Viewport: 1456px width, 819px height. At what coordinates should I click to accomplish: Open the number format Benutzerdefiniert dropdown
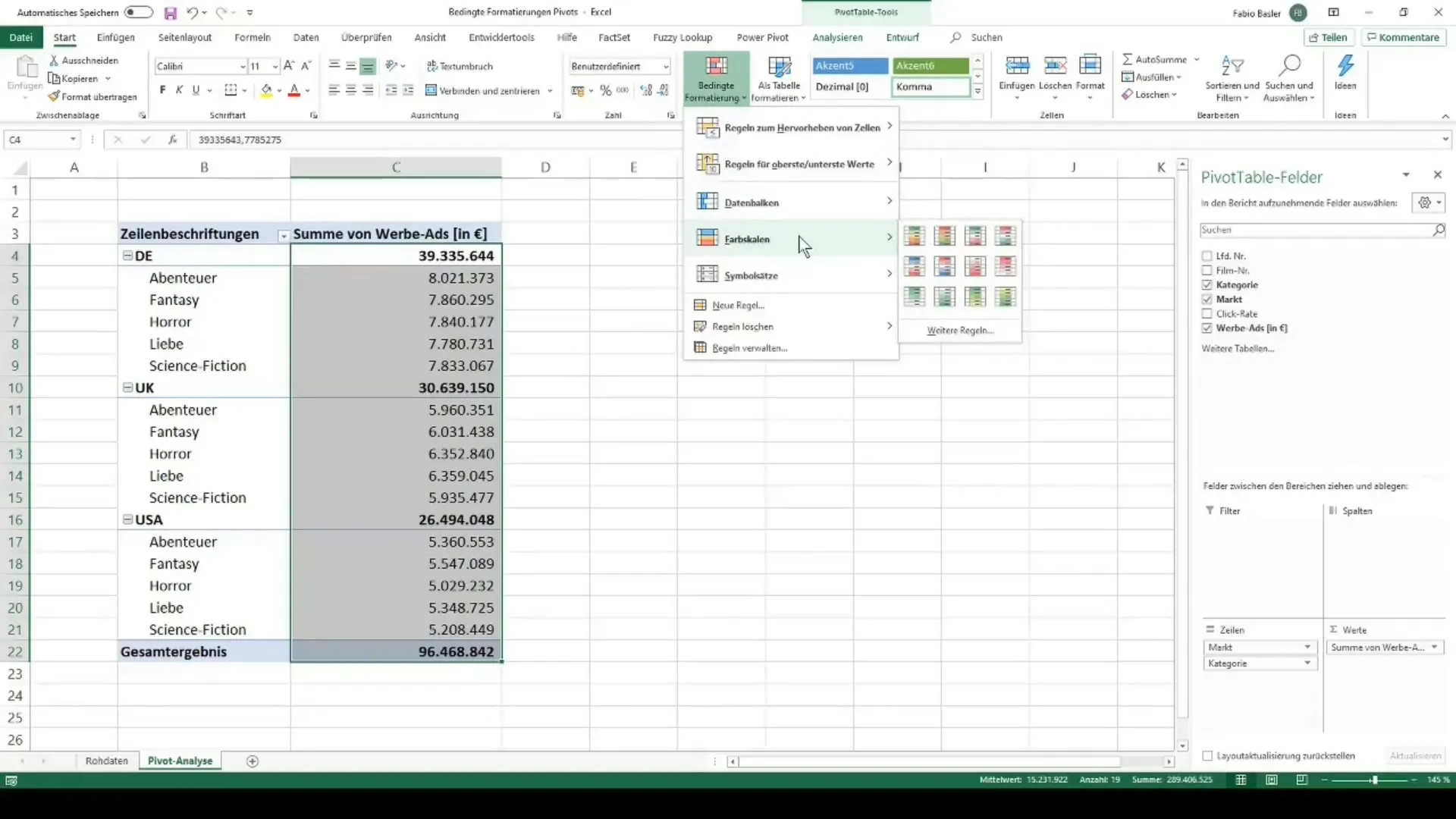(666, 67)
